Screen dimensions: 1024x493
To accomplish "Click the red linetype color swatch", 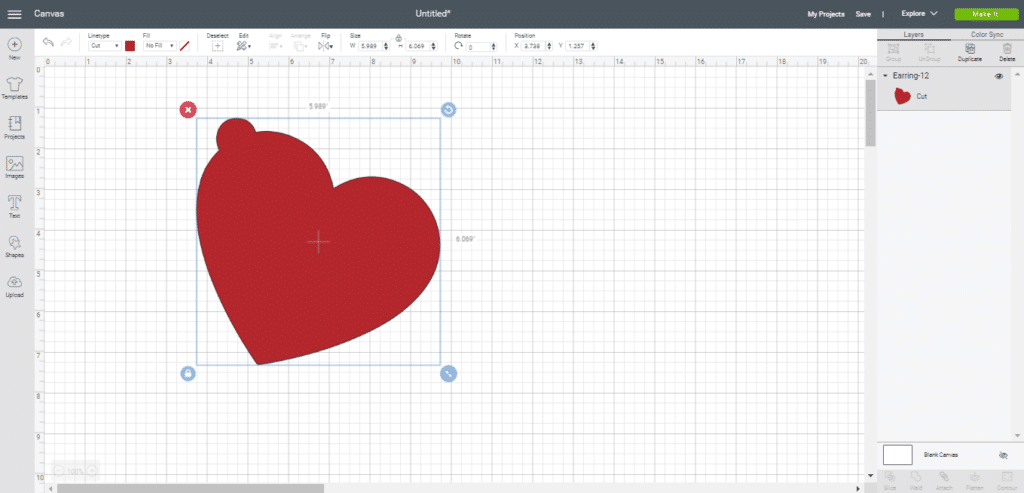I will pos(130,46).
